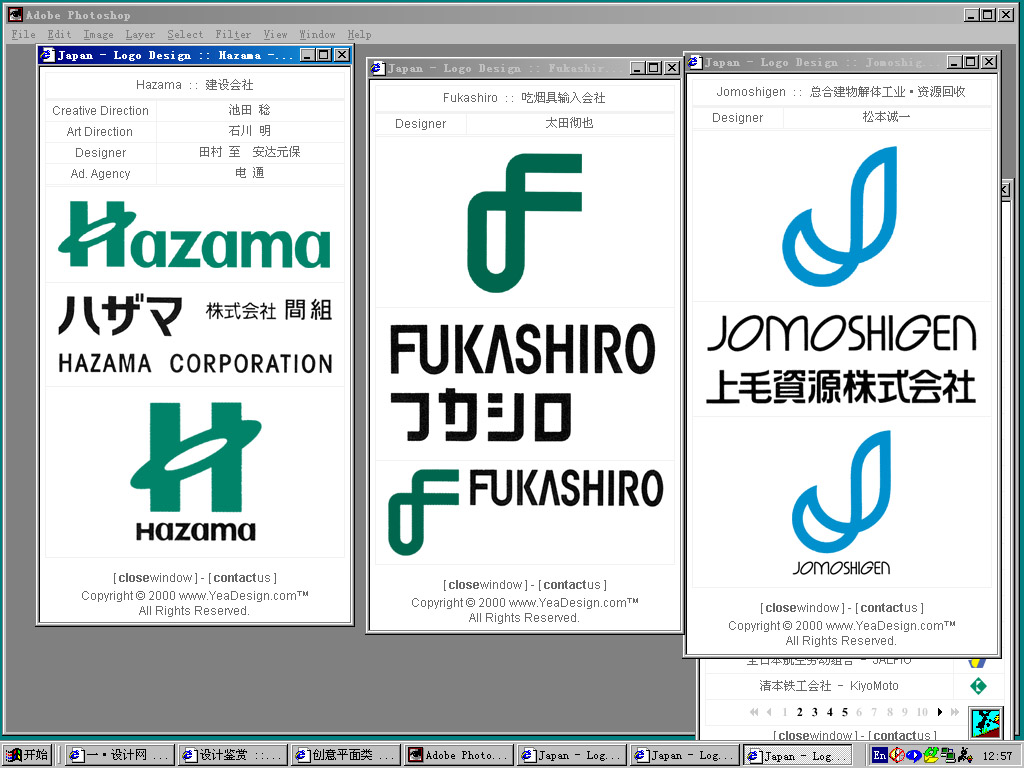
Task: Click the Start (开始) button
Action: [x=27, y=755]
